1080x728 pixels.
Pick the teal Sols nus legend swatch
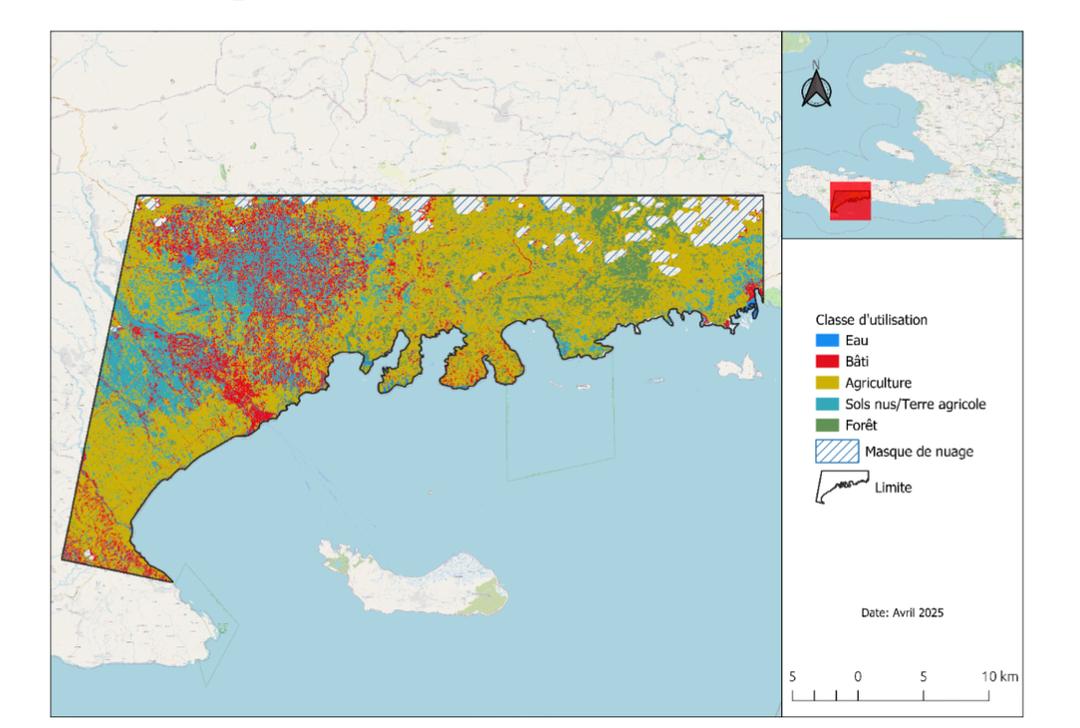(x=828, y=403)
